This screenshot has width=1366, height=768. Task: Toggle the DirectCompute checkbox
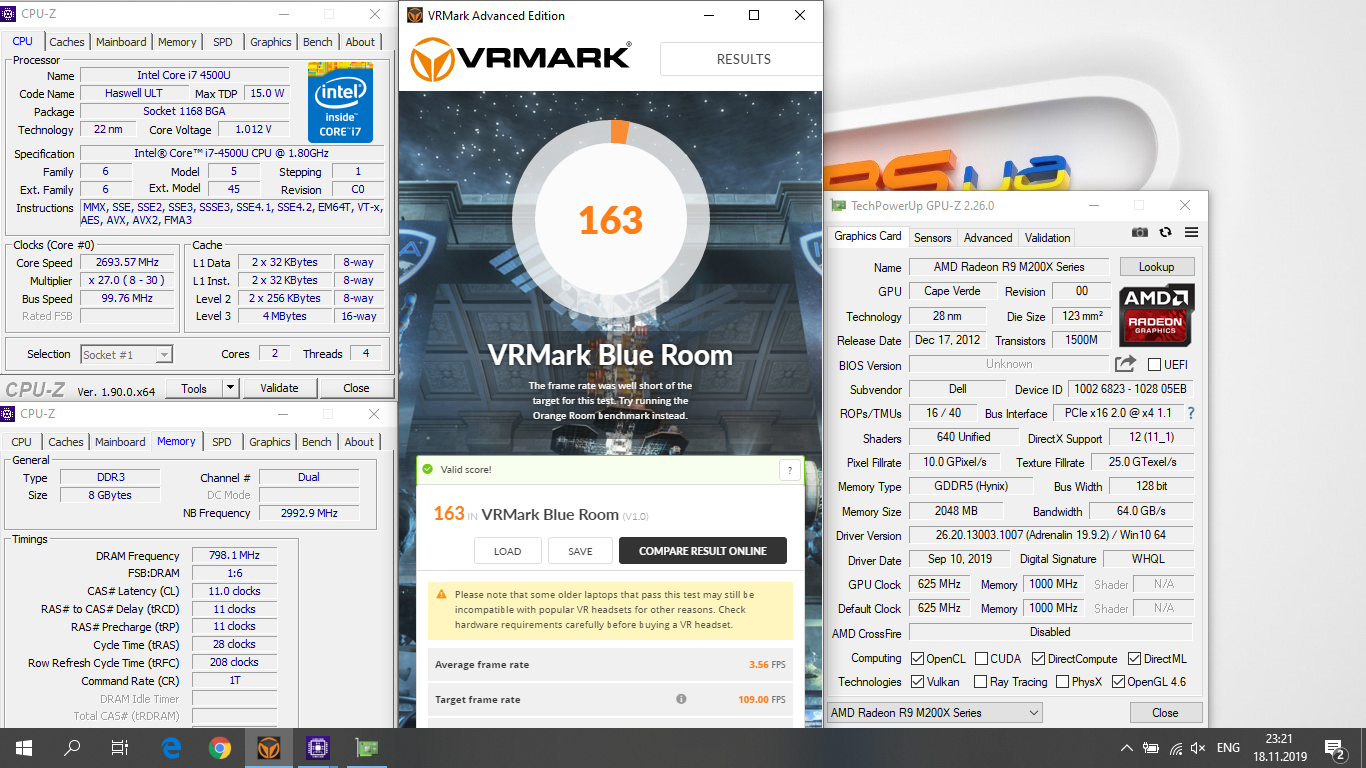click(1038, 658)
